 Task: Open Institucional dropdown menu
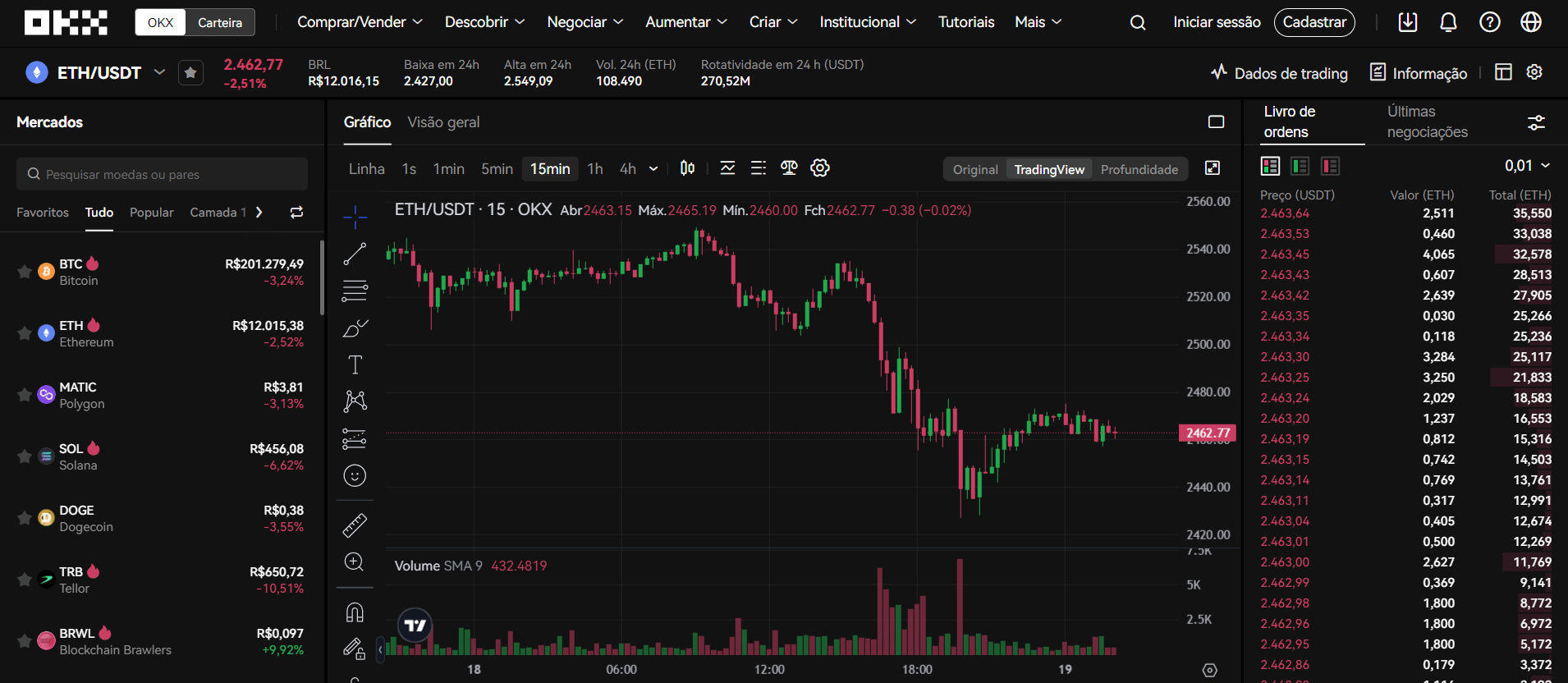click(x=868, y=22)
